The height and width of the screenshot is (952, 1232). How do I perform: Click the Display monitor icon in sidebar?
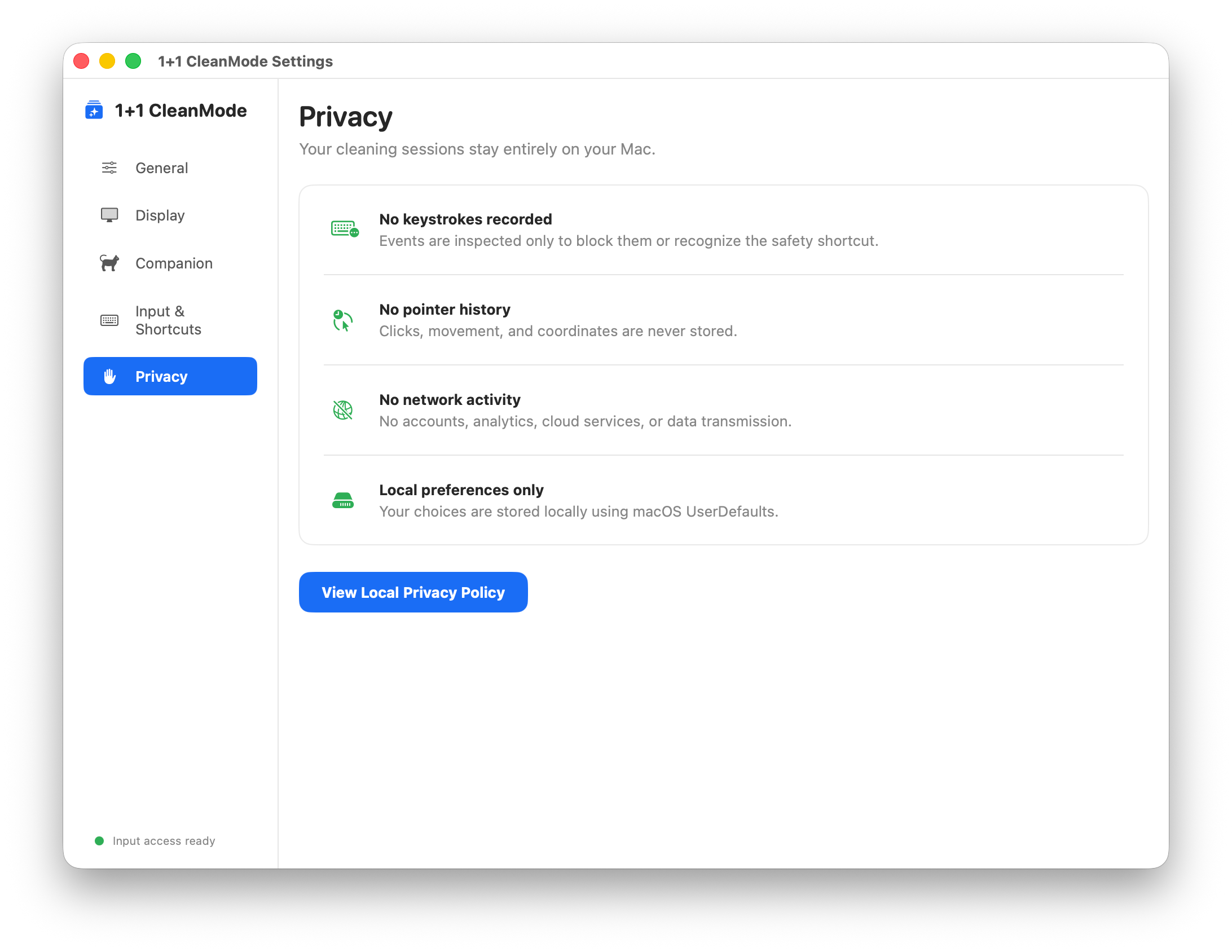(109, 215)
